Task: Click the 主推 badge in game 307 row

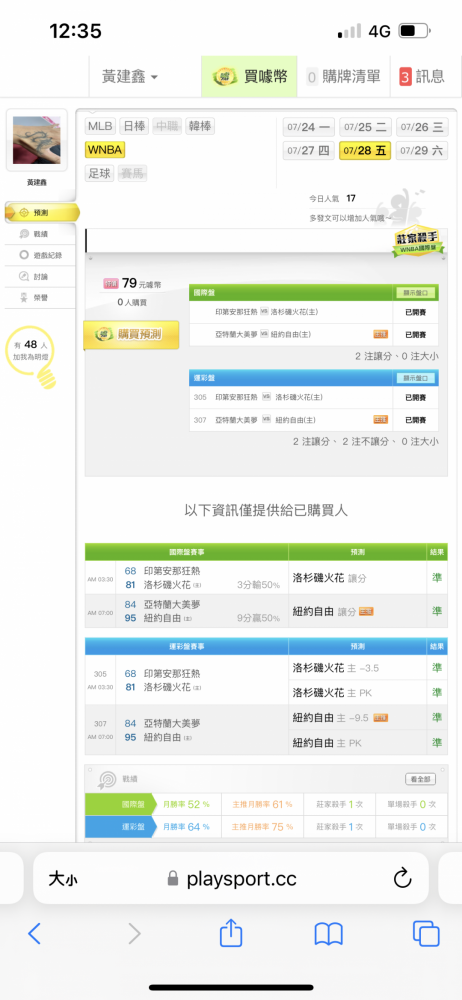Action: [x=380, y=420]
